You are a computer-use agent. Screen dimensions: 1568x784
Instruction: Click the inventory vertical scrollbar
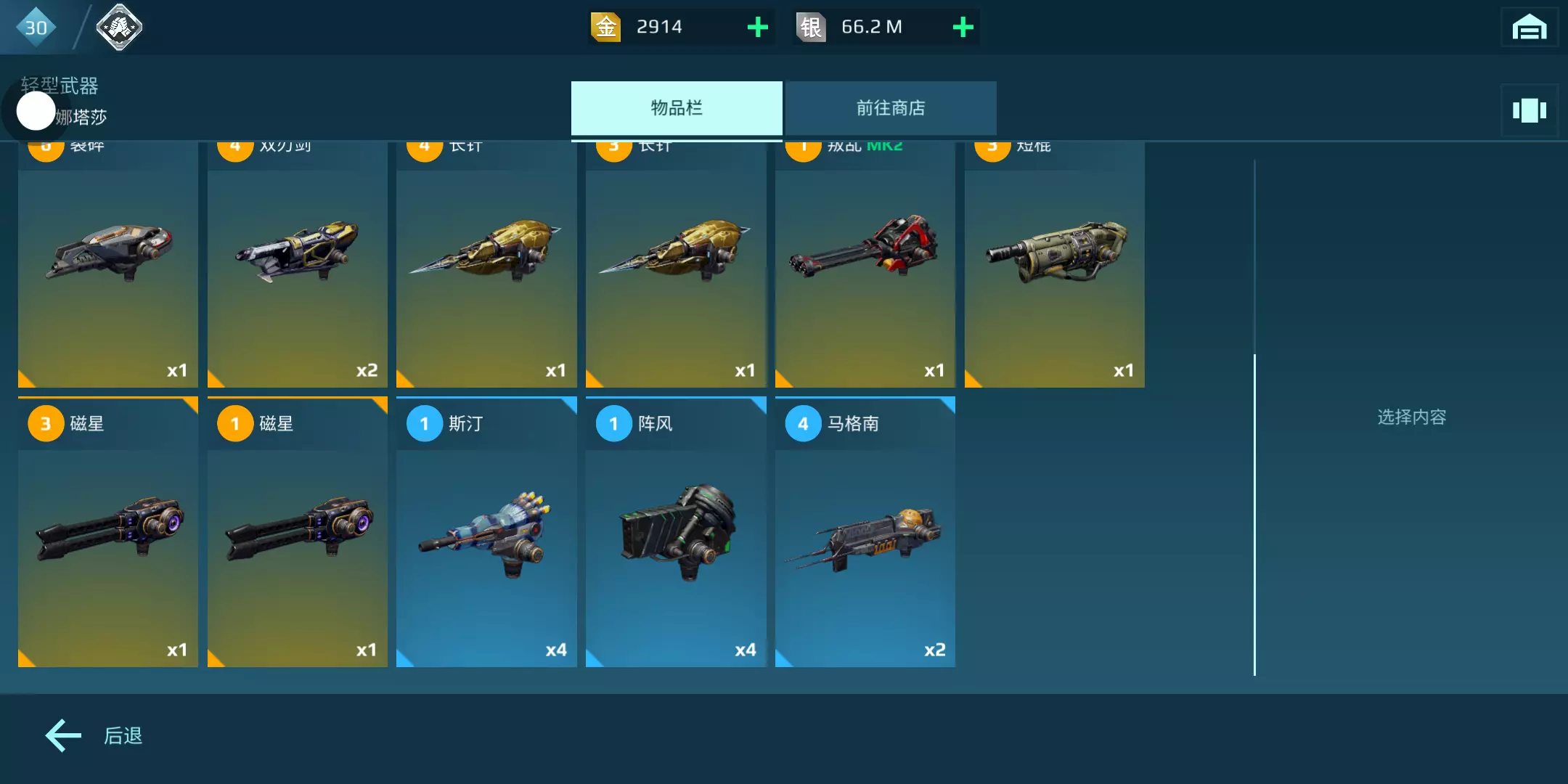point(1254,417)
